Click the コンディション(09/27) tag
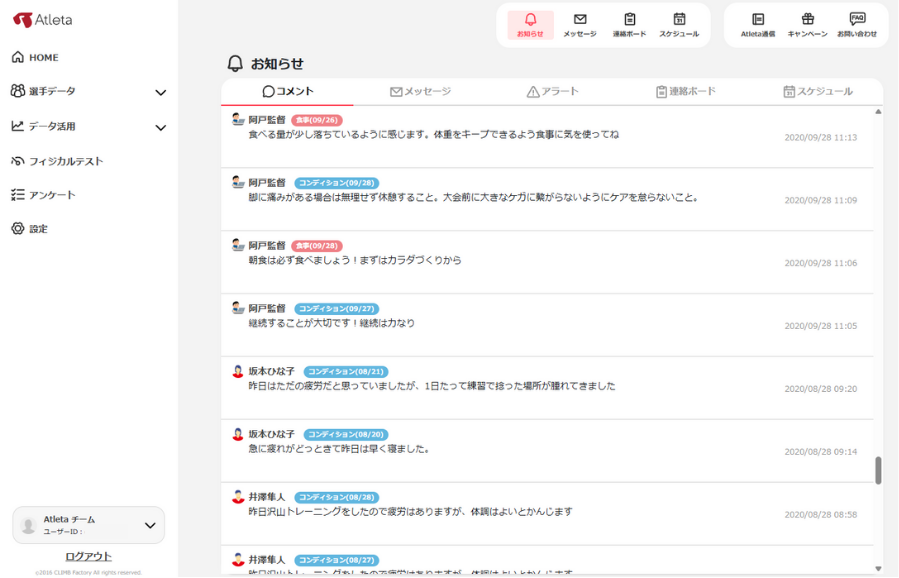The height and width of the screenshot is (578, 899). tap(337, 308)
